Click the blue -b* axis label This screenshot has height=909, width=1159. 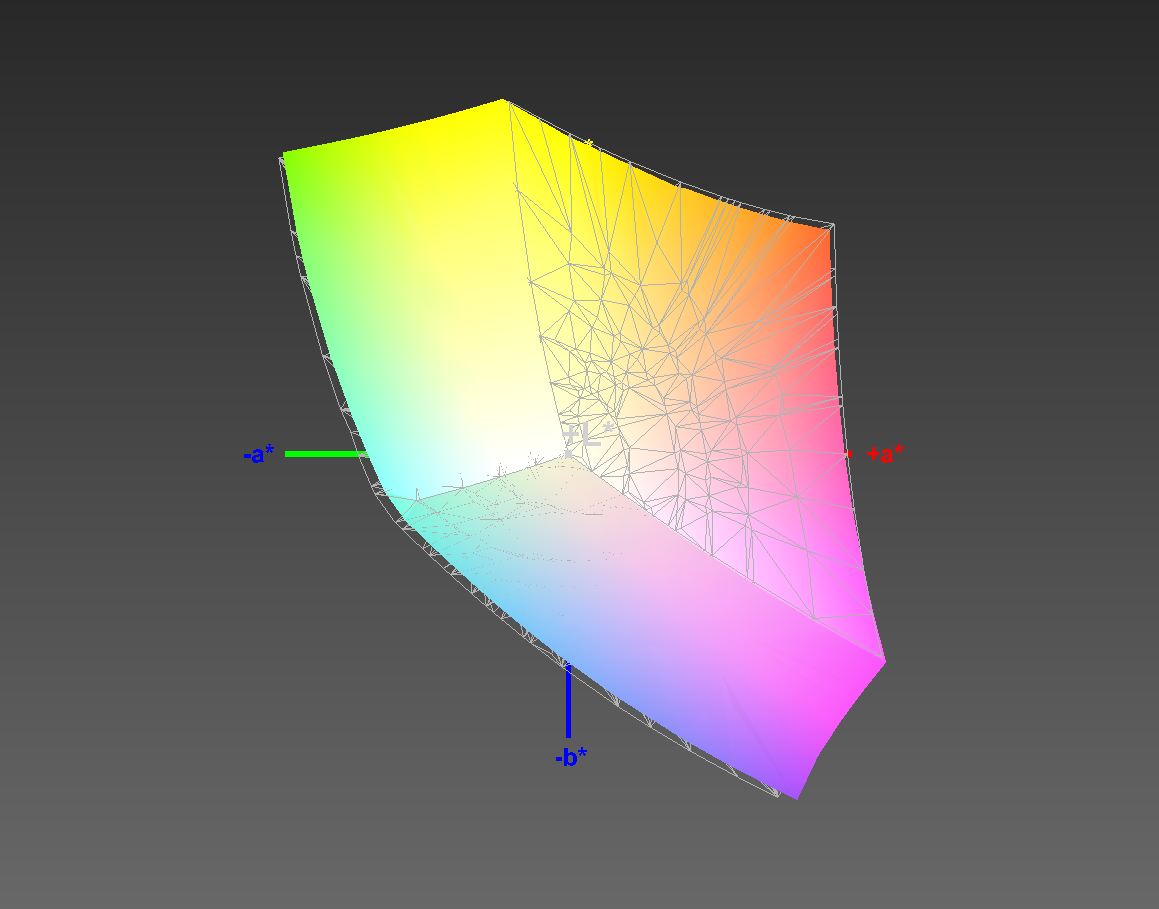(x=570, y=757)
